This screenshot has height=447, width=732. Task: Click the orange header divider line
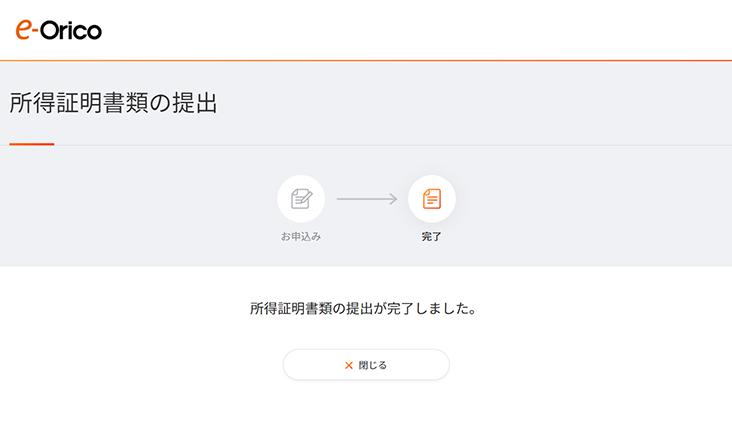tap(366, 61)
